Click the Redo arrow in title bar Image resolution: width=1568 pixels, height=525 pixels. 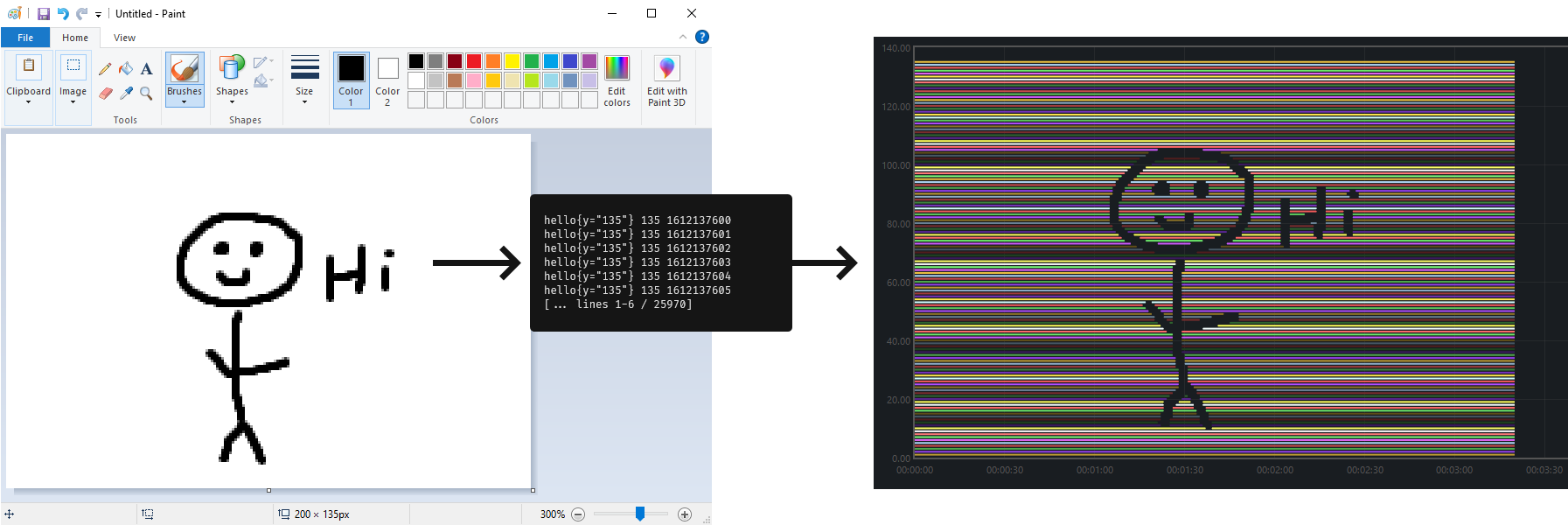pyautogui.click(x=81, y=14)
